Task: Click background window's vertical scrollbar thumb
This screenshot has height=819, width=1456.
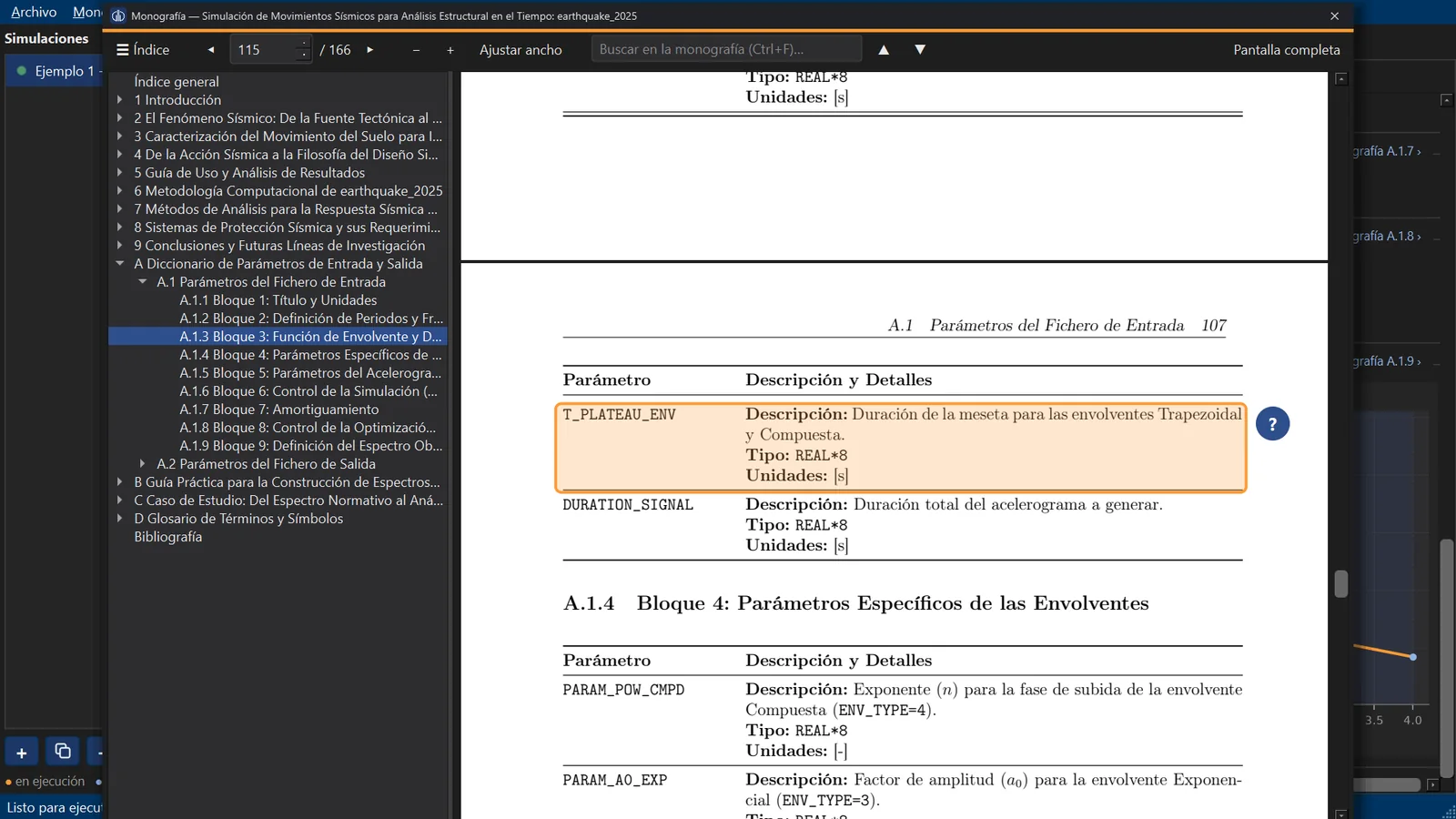Action: [1447, 658]
